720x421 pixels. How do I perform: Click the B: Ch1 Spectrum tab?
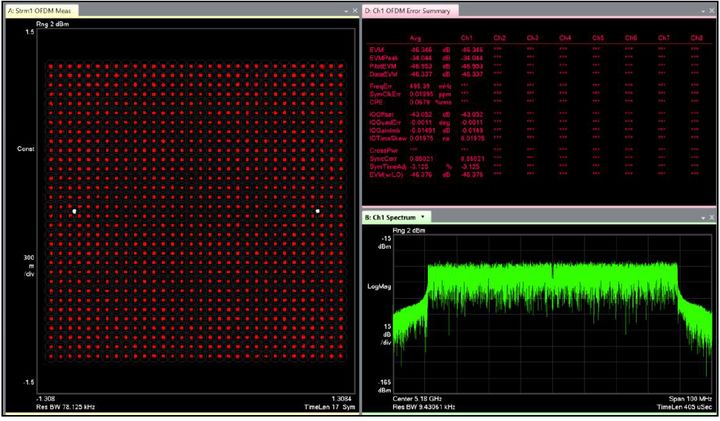pyautogui.click(x=390, y=216)
